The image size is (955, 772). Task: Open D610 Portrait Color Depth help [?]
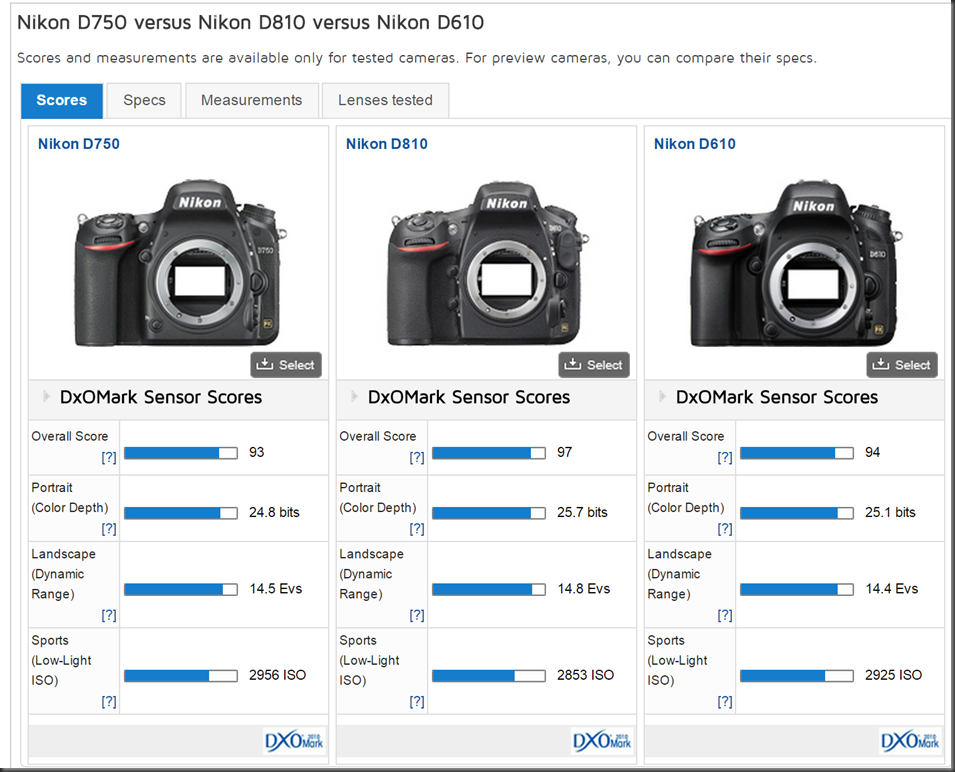tap(725, 528)
